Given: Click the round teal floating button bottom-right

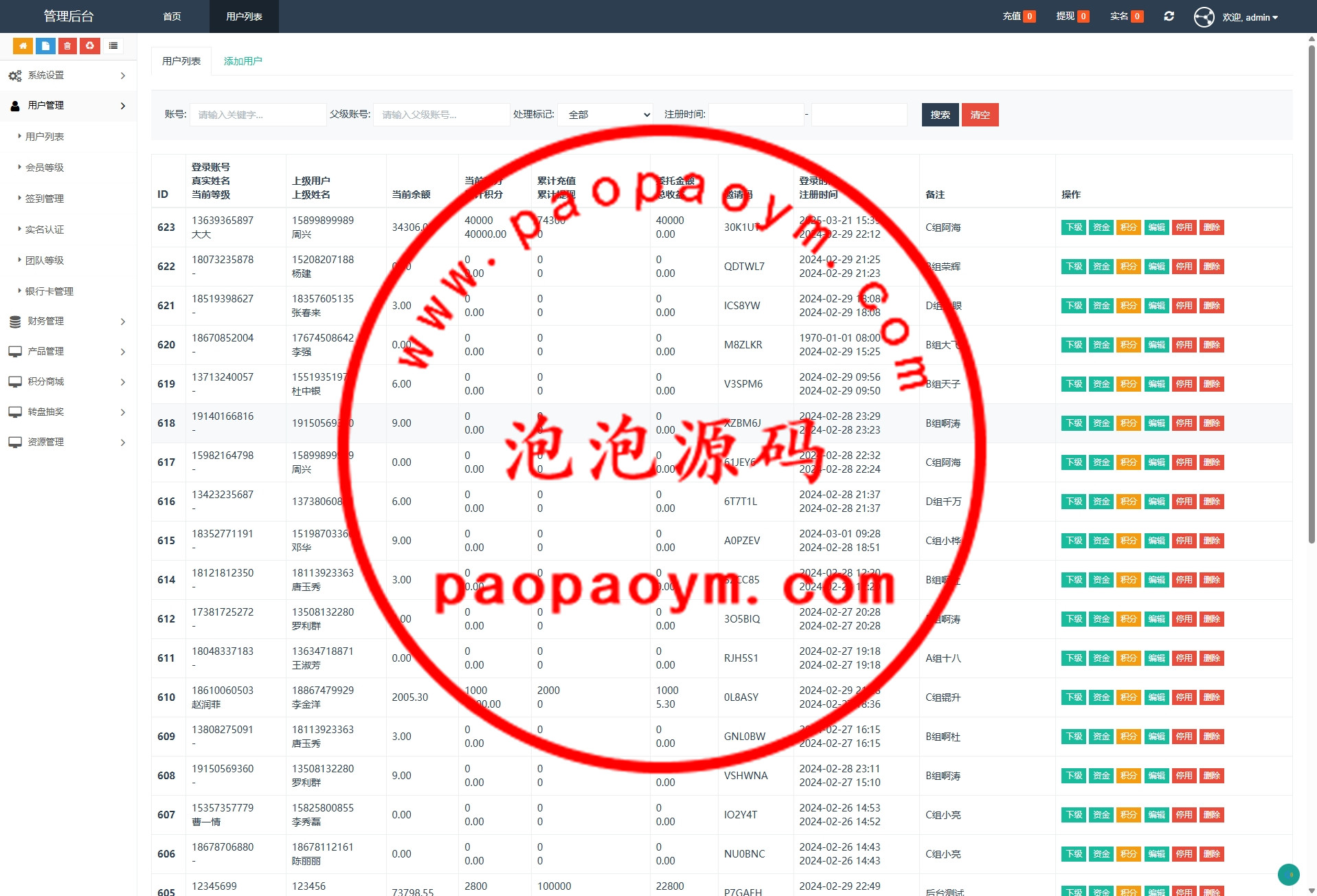Looking at the screenshot, I should point(1289,875).
